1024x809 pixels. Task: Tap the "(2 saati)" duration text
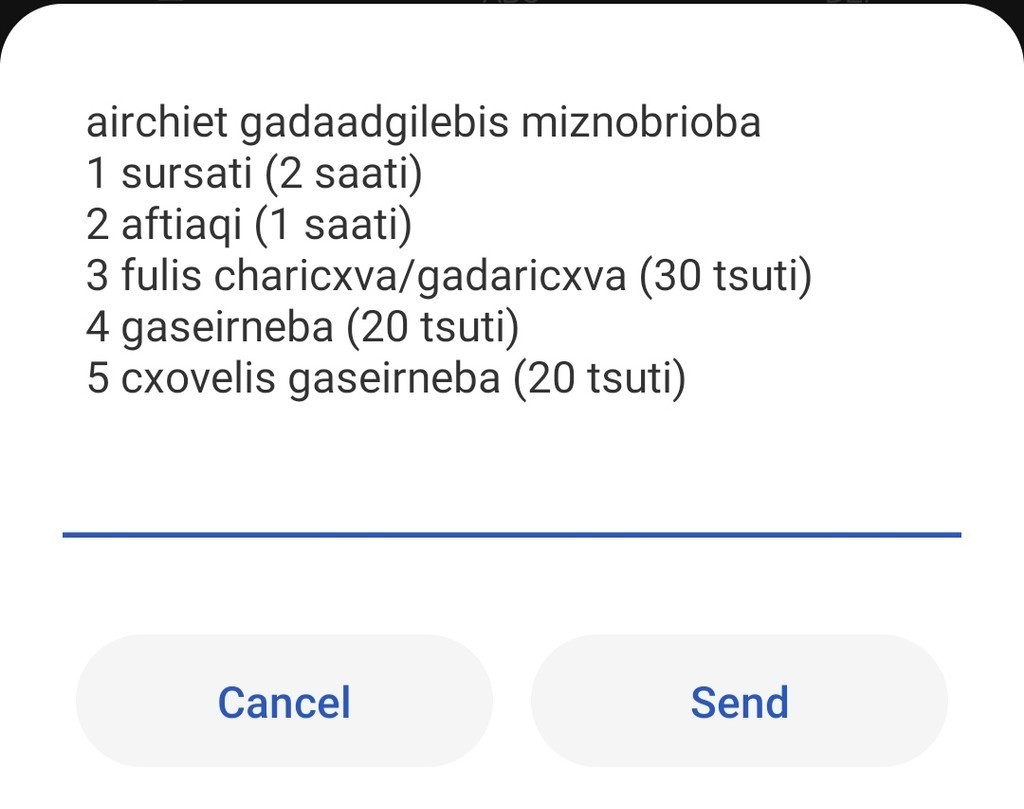click(x=343, y=175)
